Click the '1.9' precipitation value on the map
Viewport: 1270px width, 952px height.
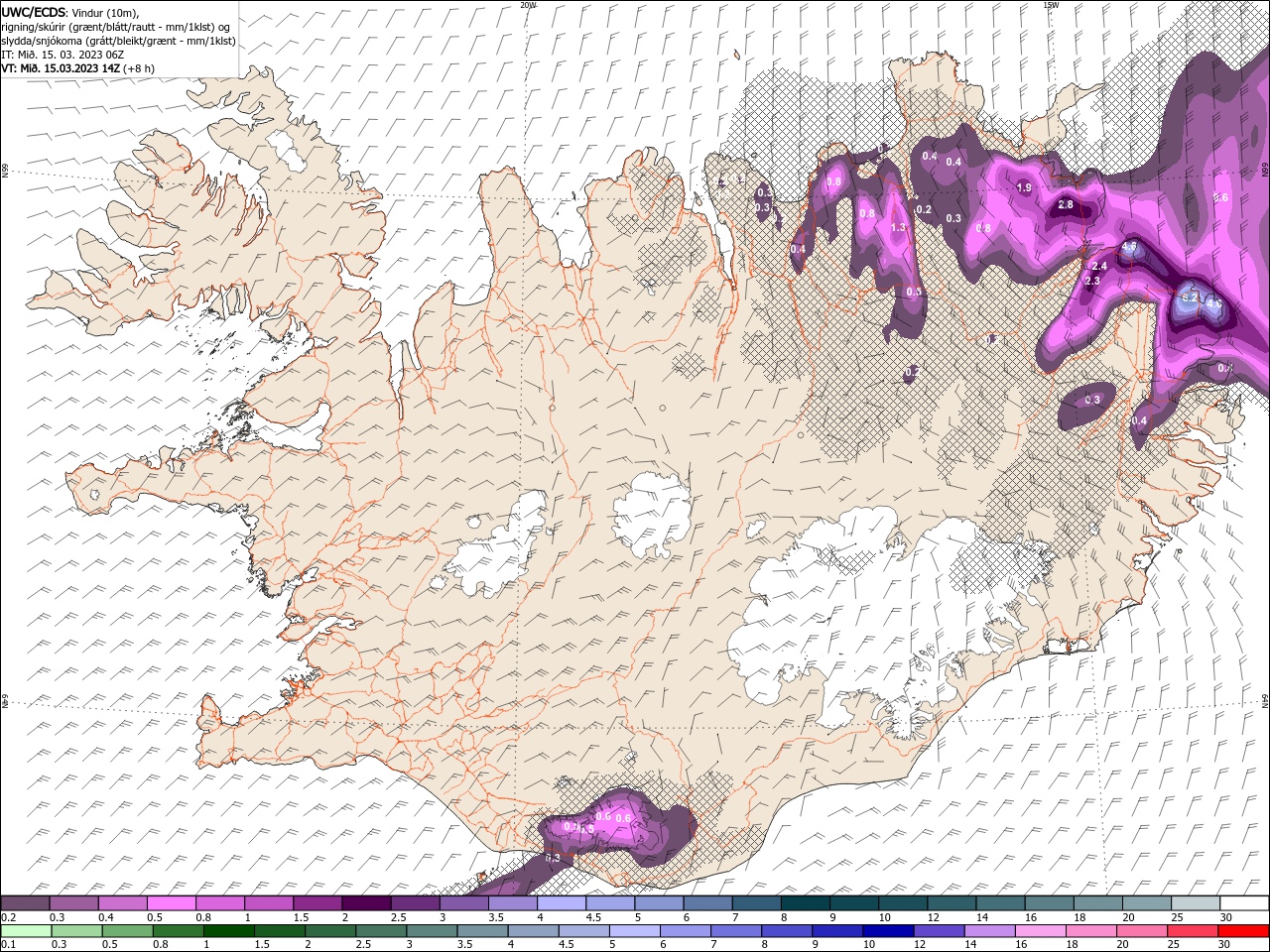tap(1024, 187)
